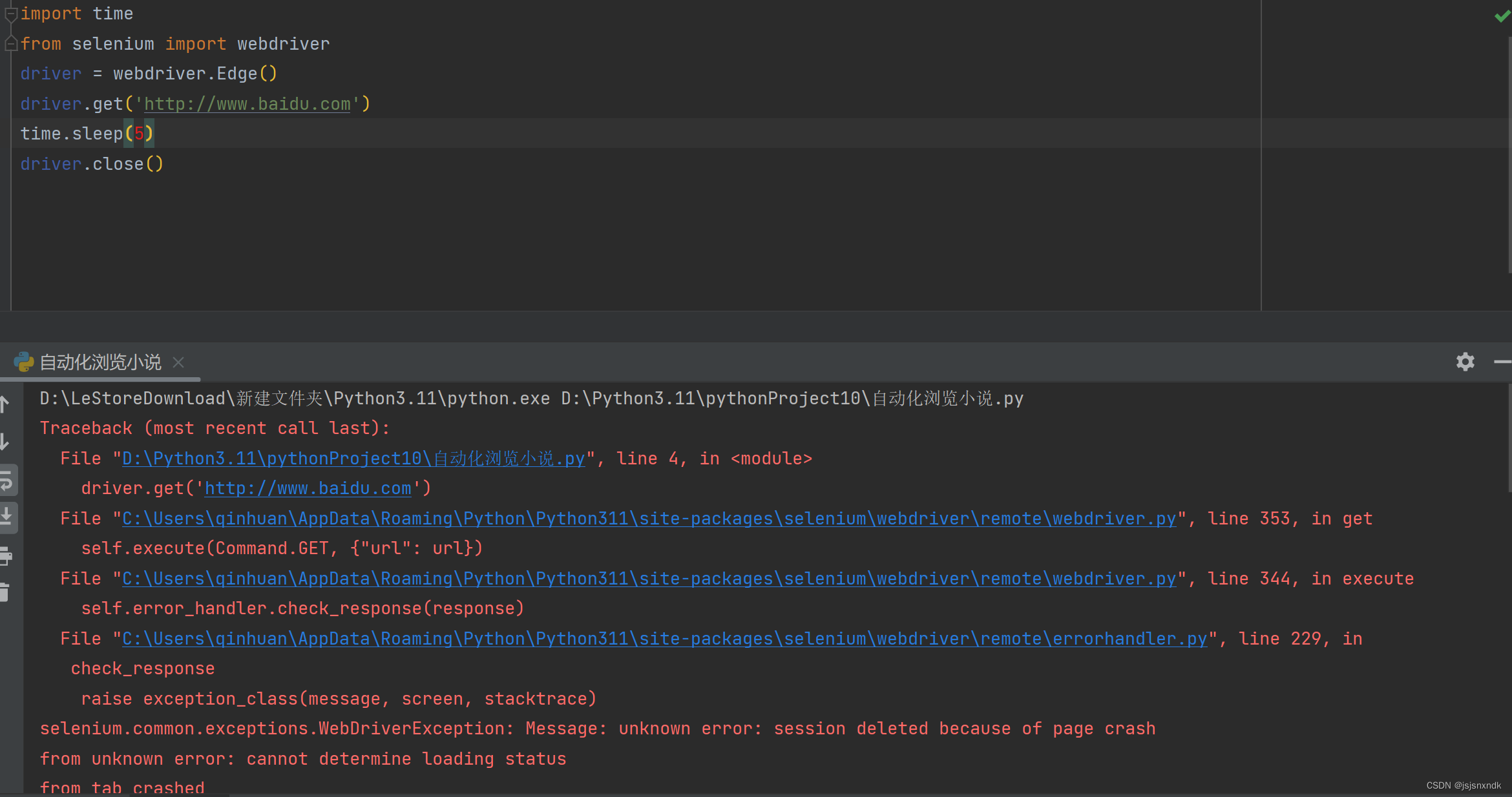Viewport: 1512px width, 797px height.
Task: Toggle the soft-wrap output icon
Action: tap(6, 481)
